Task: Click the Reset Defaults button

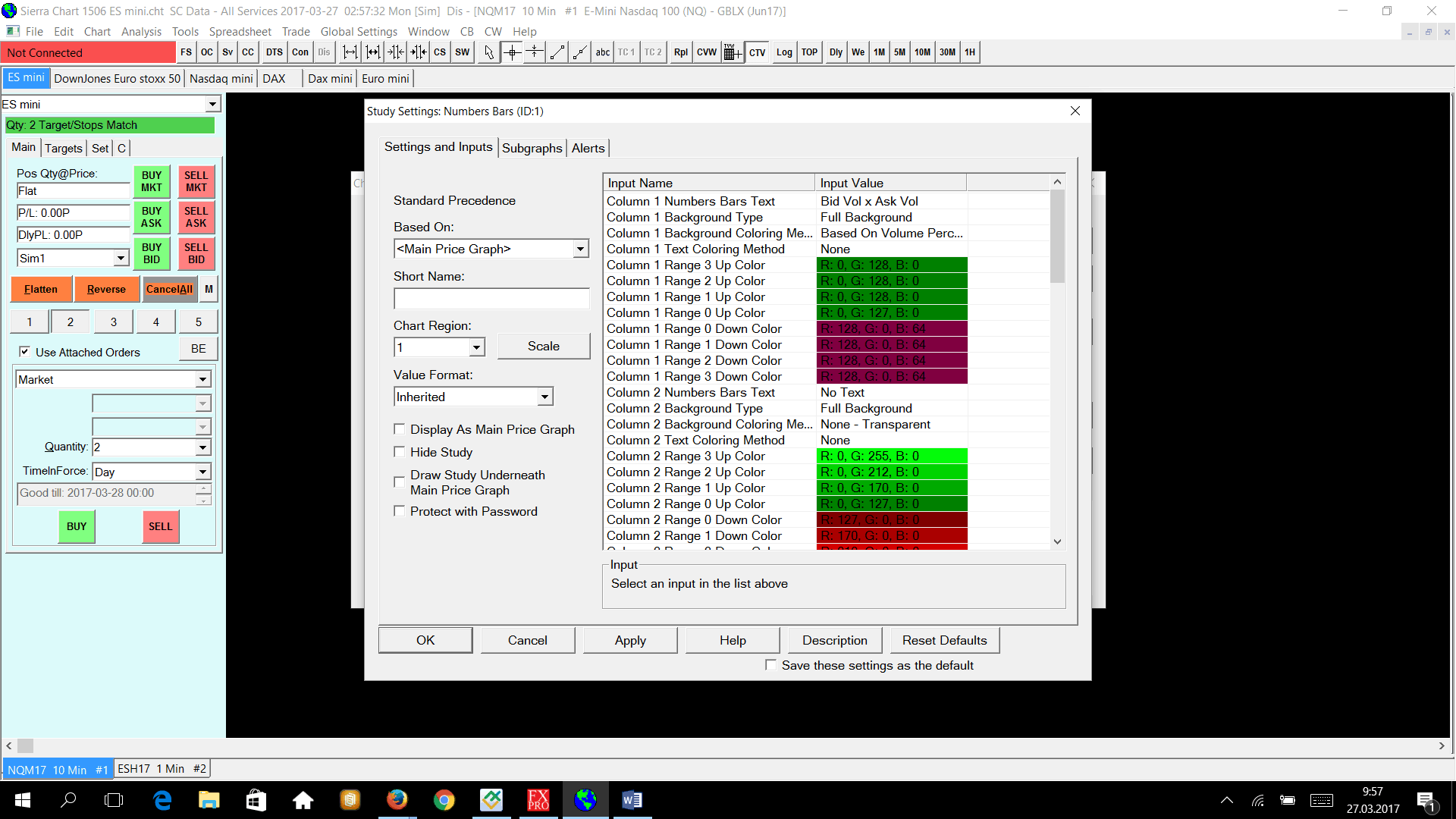Action: 944,640
